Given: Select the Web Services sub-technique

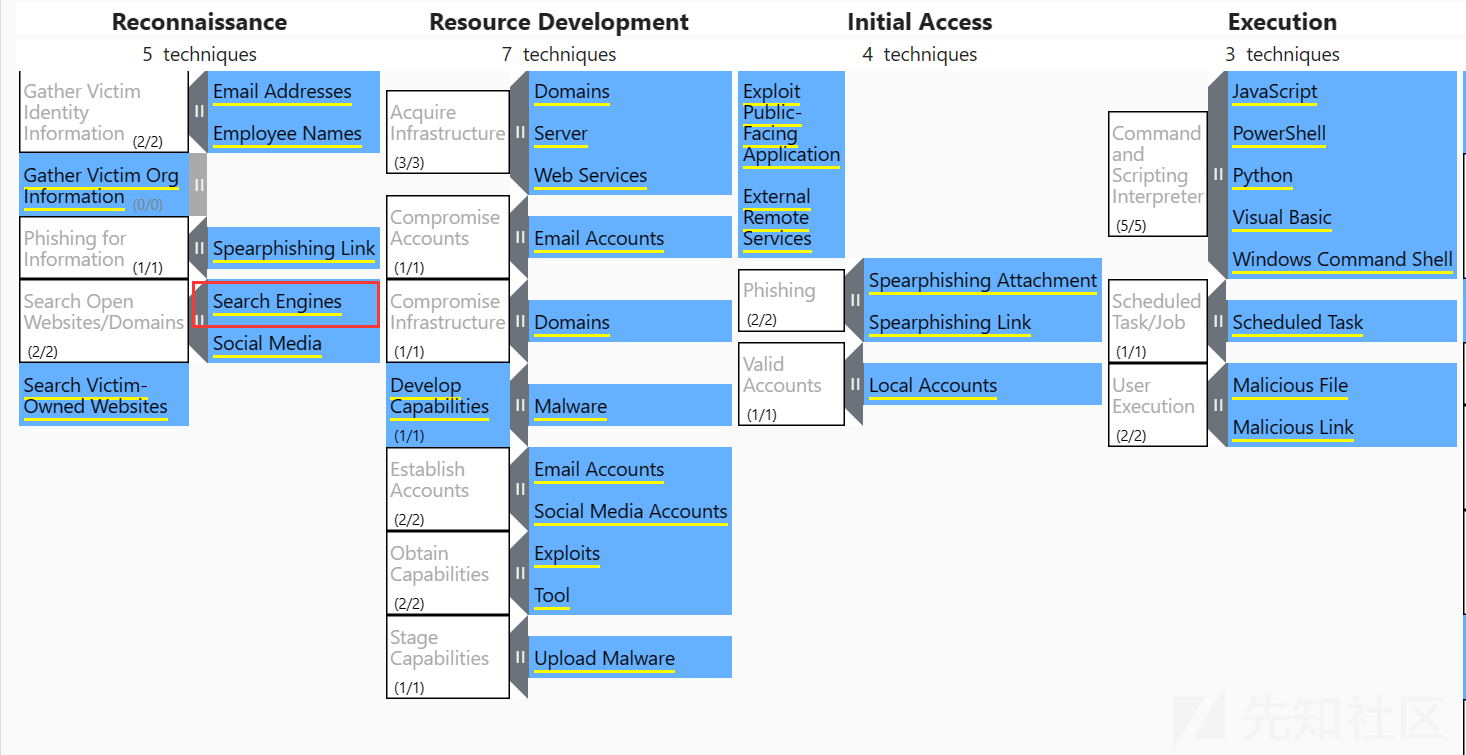Looking at the screenshot, I should click(630, 175).
